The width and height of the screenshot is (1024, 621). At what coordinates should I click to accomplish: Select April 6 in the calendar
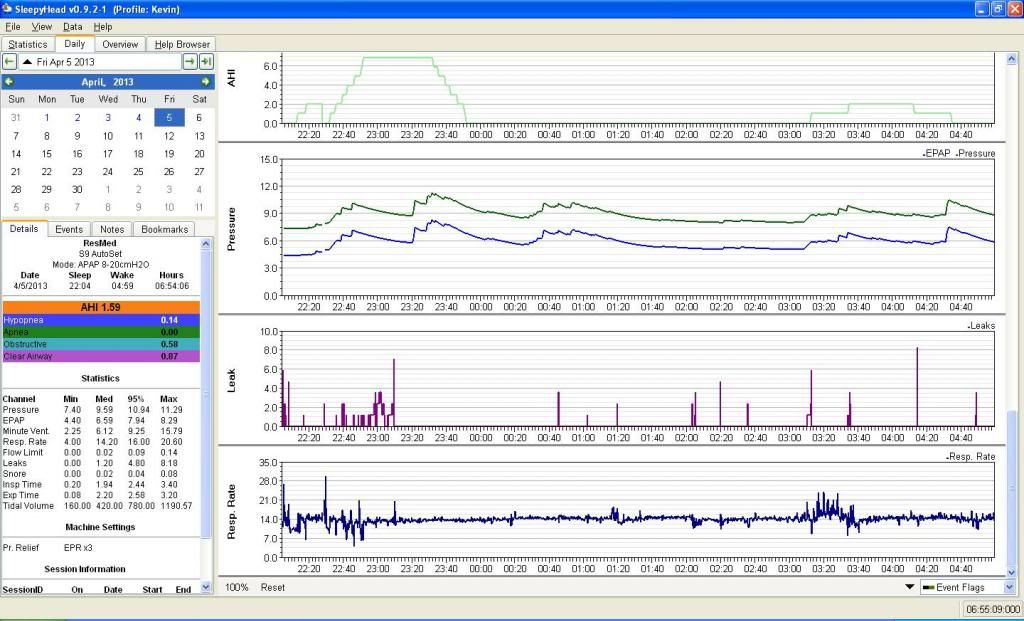(199, 118)
